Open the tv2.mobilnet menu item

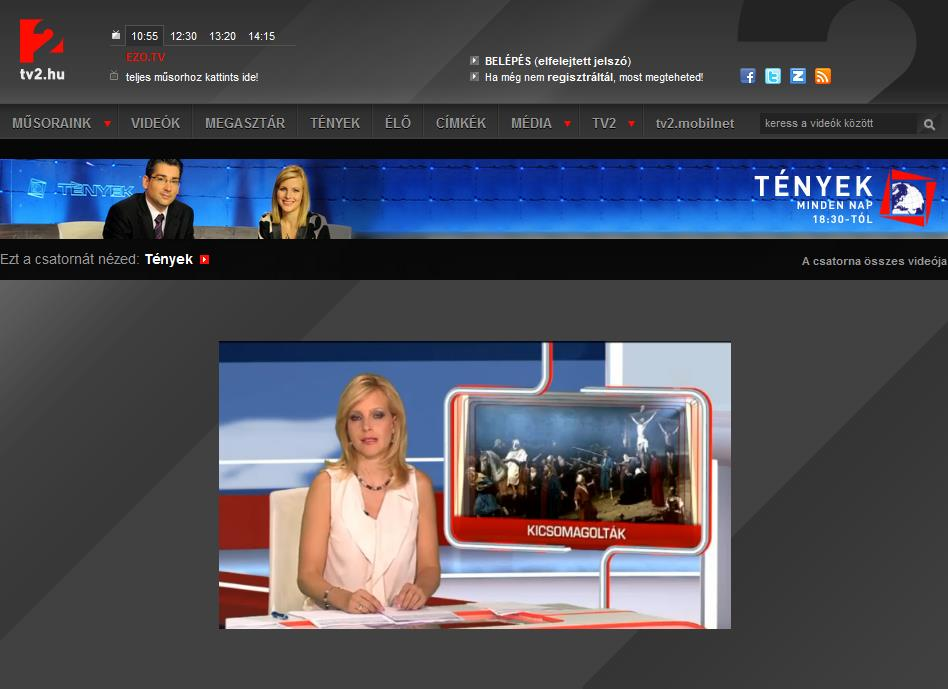695,123
